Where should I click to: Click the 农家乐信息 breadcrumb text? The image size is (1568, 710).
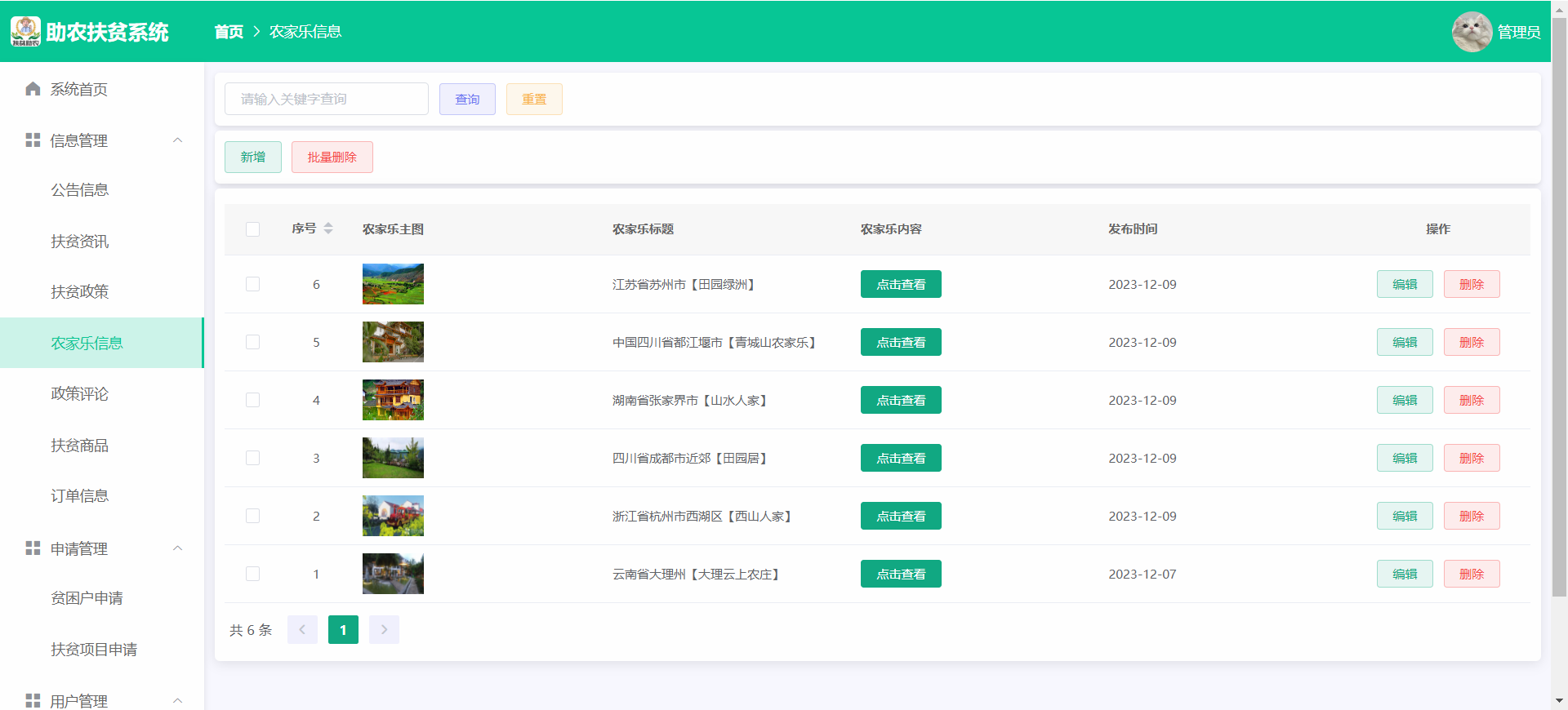tap(305, 32)
